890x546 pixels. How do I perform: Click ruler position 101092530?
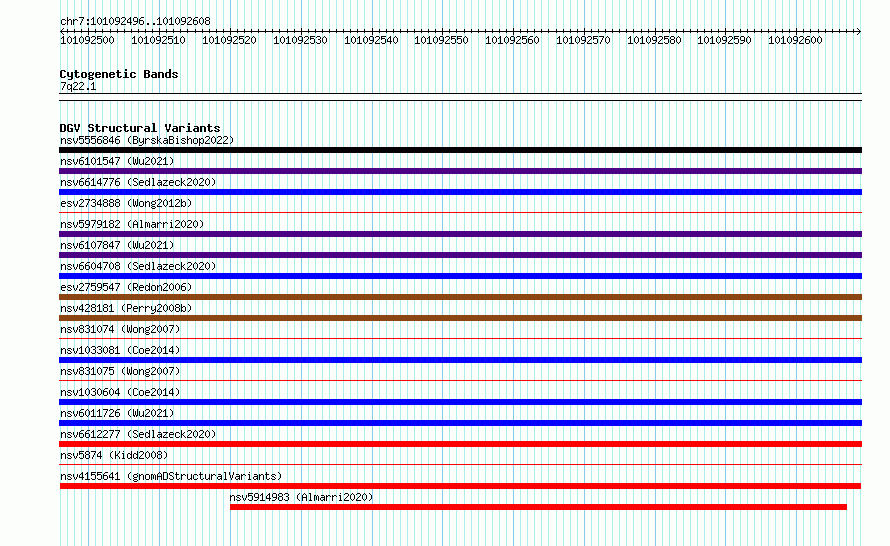(x=300, y=40)
